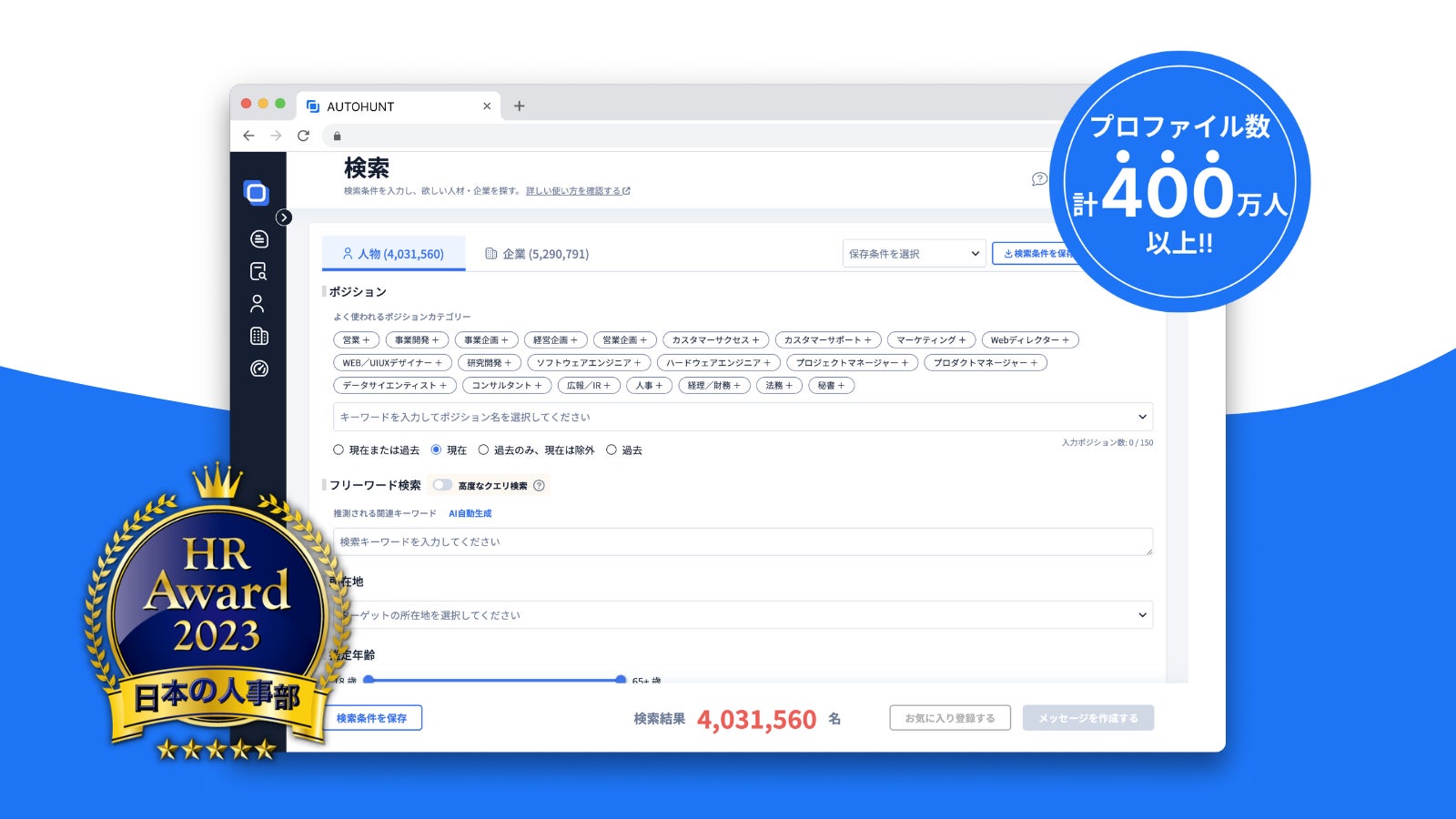1456x819 pixels.
Task: Select the AUTOHUNT browser tab
Action: [399, 106]
